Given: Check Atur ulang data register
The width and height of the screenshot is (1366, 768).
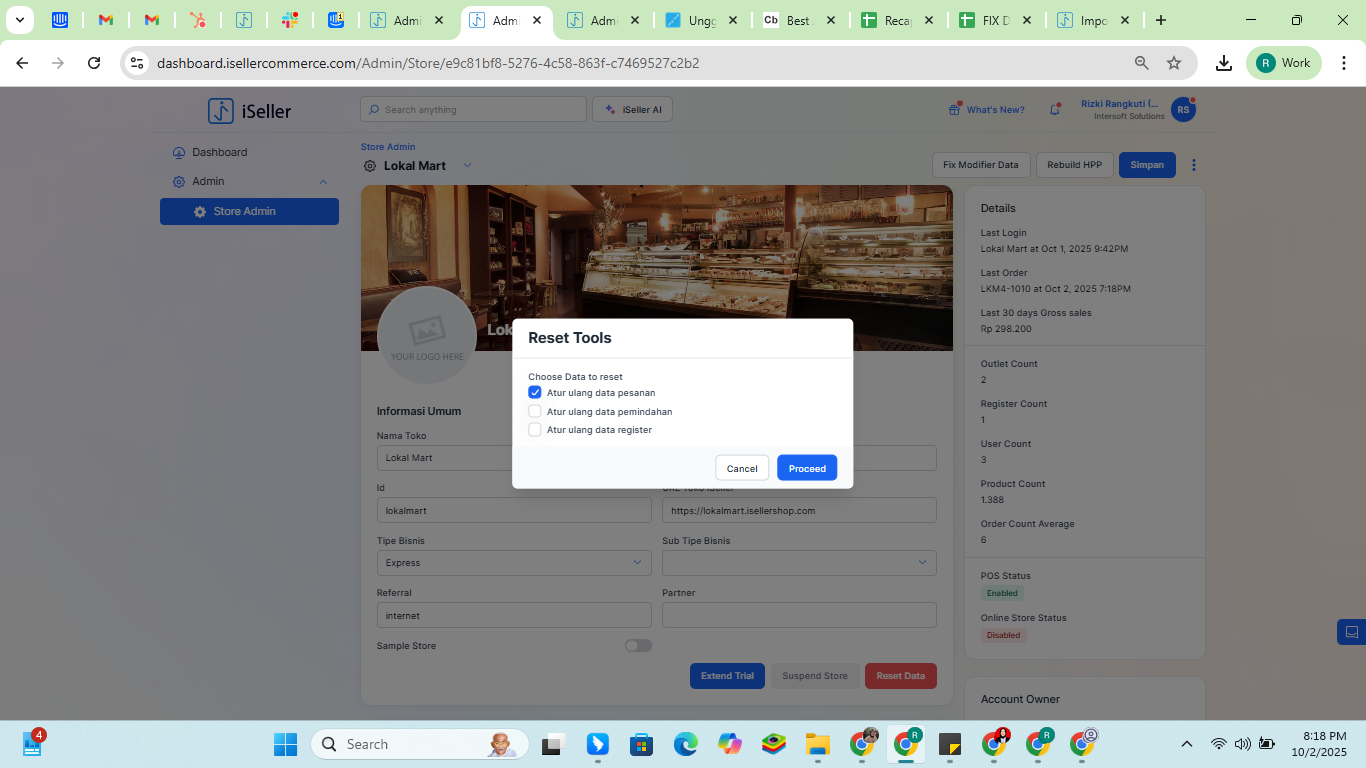Looking at the screenshot, I should coord(535,430).
